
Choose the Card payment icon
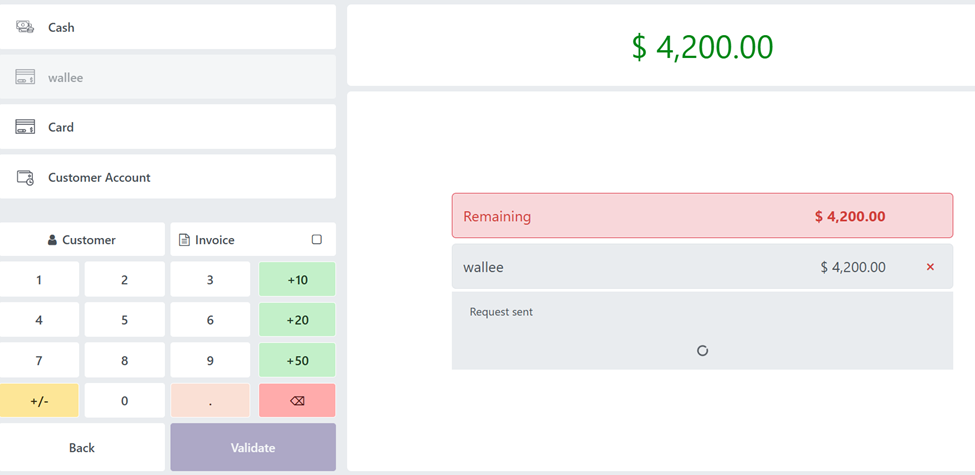point(25,127)
